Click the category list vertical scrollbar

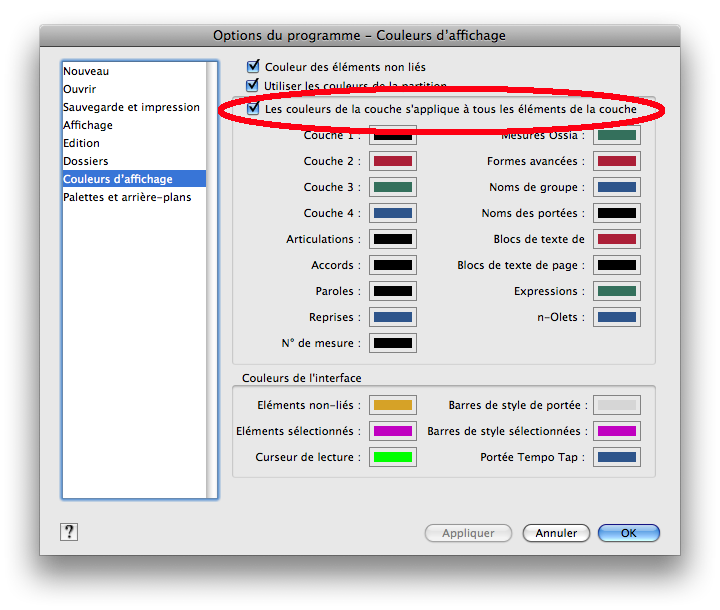tap(212, 280)
